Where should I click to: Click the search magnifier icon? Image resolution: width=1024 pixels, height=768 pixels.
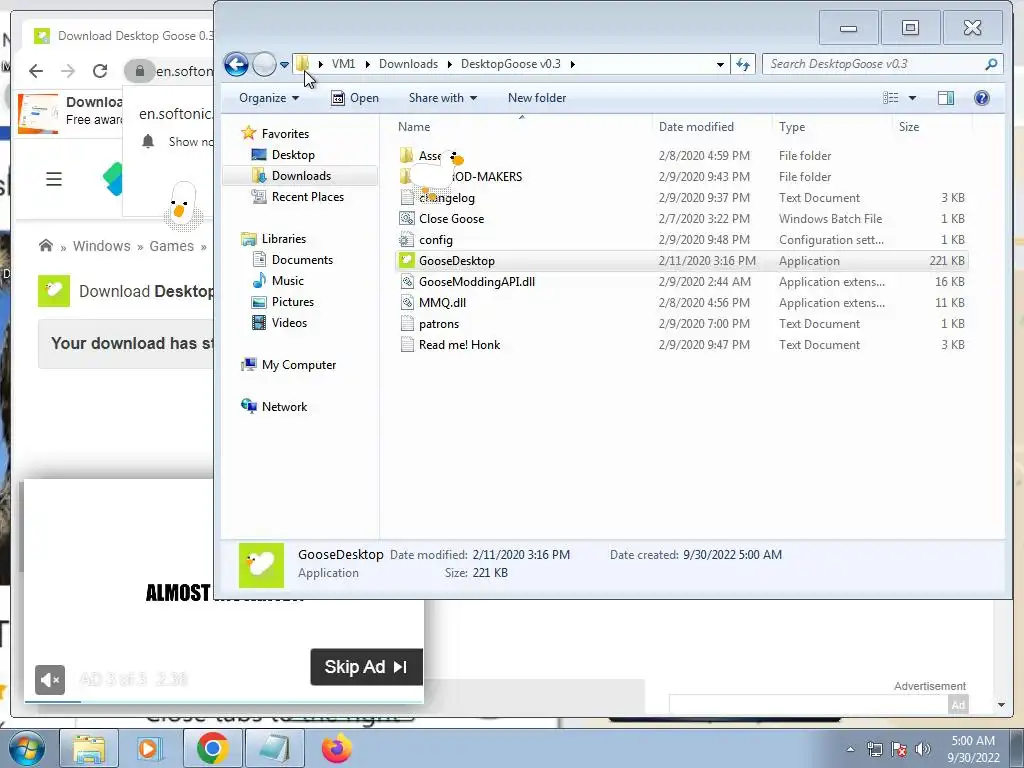click(x=991, y=64)
